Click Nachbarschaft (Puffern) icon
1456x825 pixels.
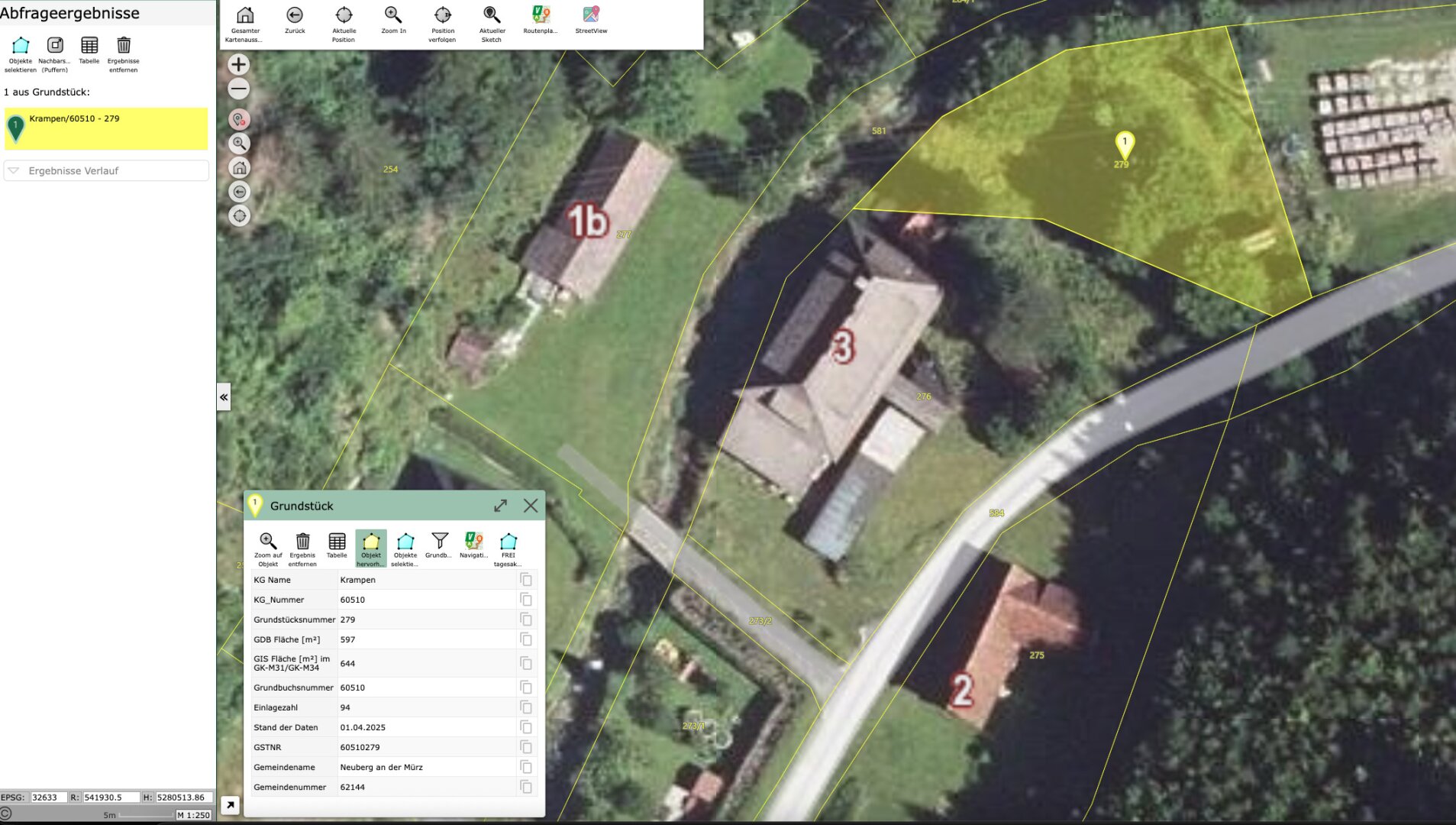[55, 46]
